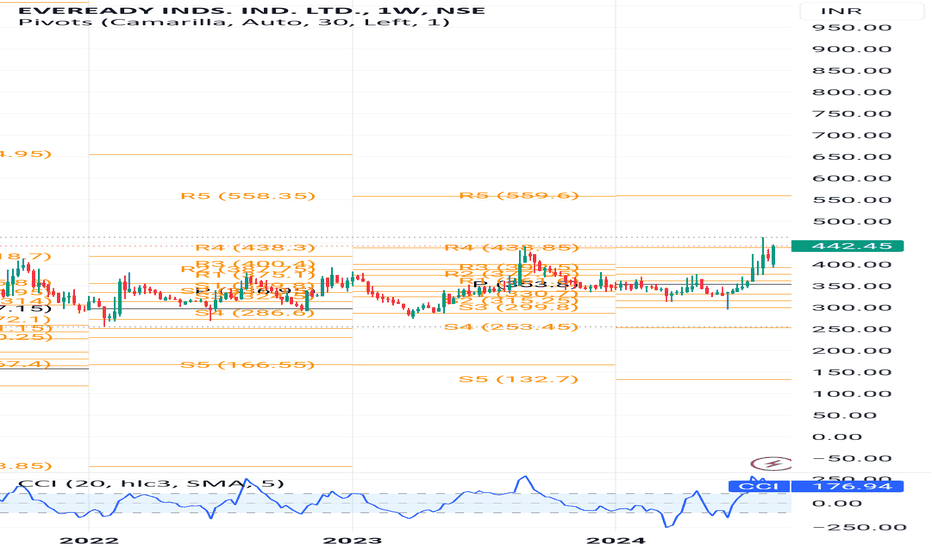The width and height of the screenshot is (932, 550).
Task: Select the EVEREADY INDS. IND. LTD. chart title
Action: point(251,10)
